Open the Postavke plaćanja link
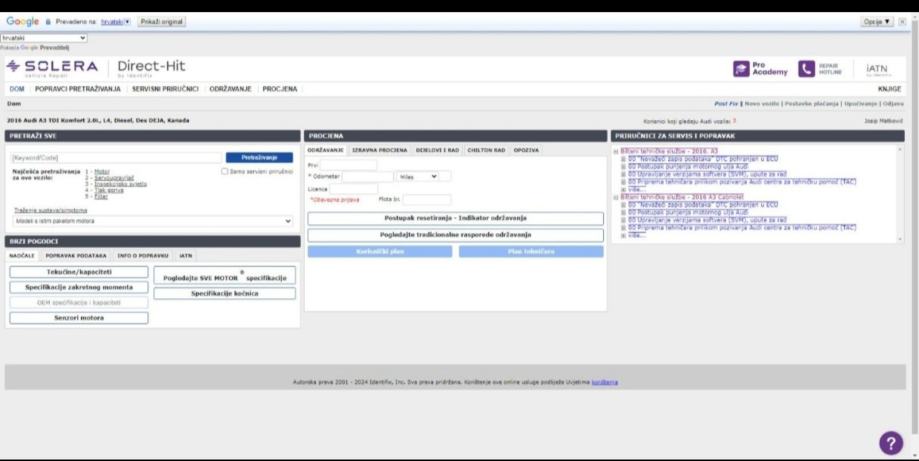Viewport: 919px width, 461px height. (812, 104)
